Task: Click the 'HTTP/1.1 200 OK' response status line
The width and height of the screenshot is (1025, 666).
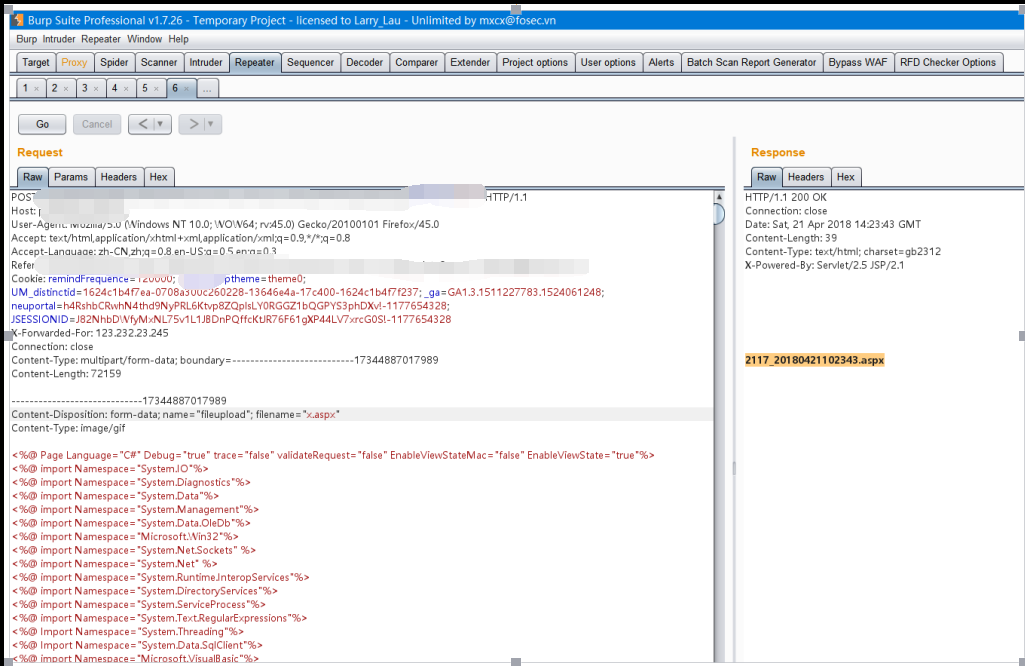Action: tap(786, 197)
